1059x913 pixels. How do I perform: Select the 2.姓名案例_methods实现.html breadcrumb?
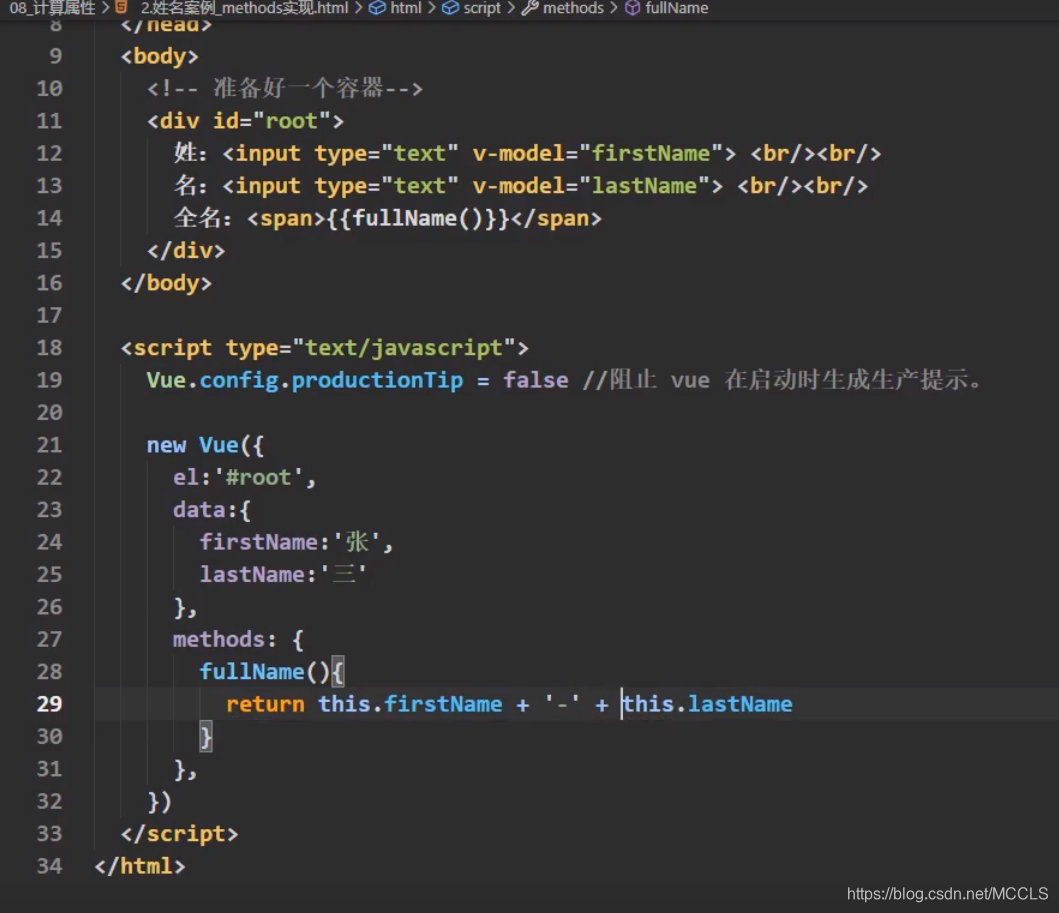click(244, 8)
